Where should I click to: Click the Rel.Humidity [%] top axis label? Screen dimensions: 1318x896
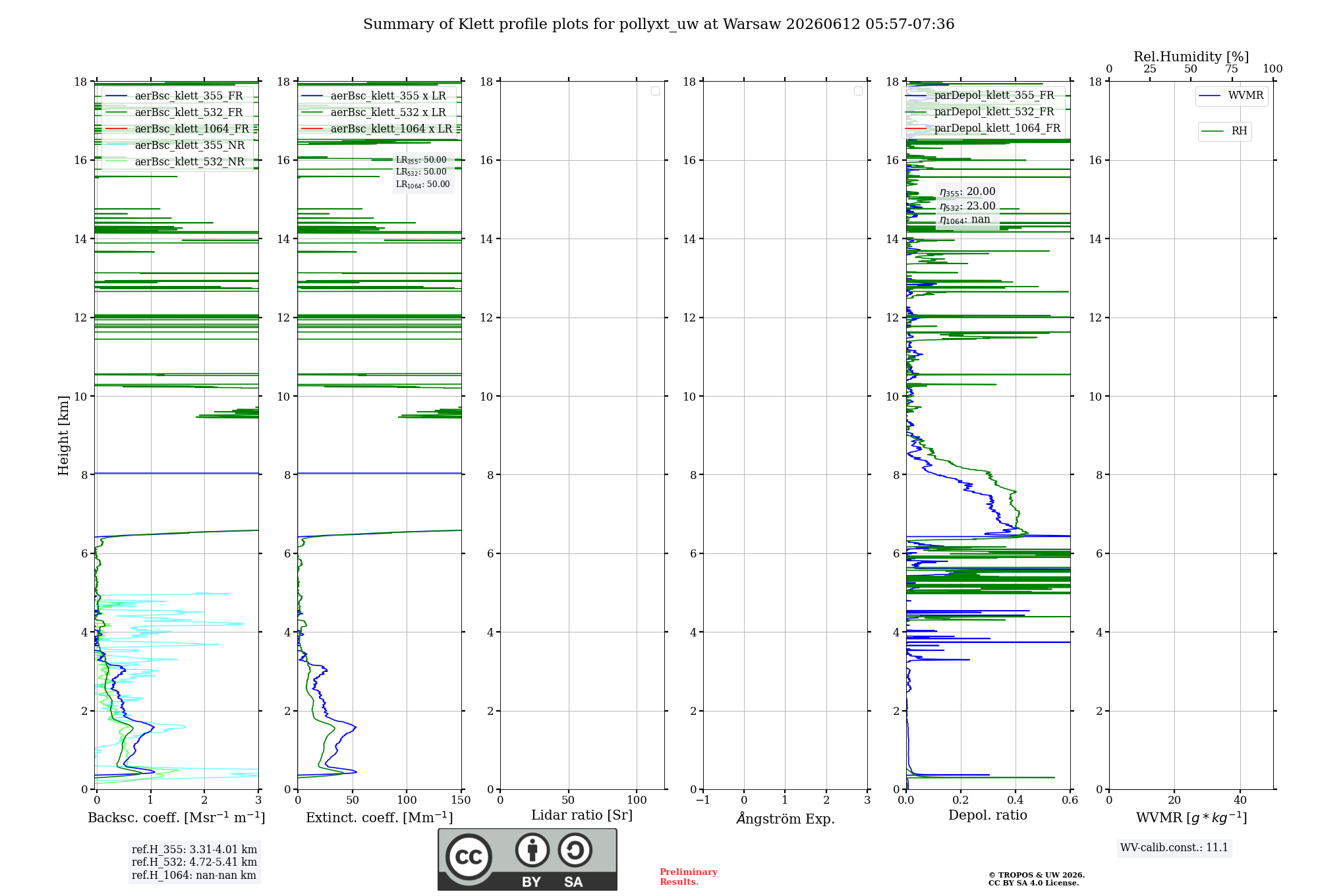1191,57
